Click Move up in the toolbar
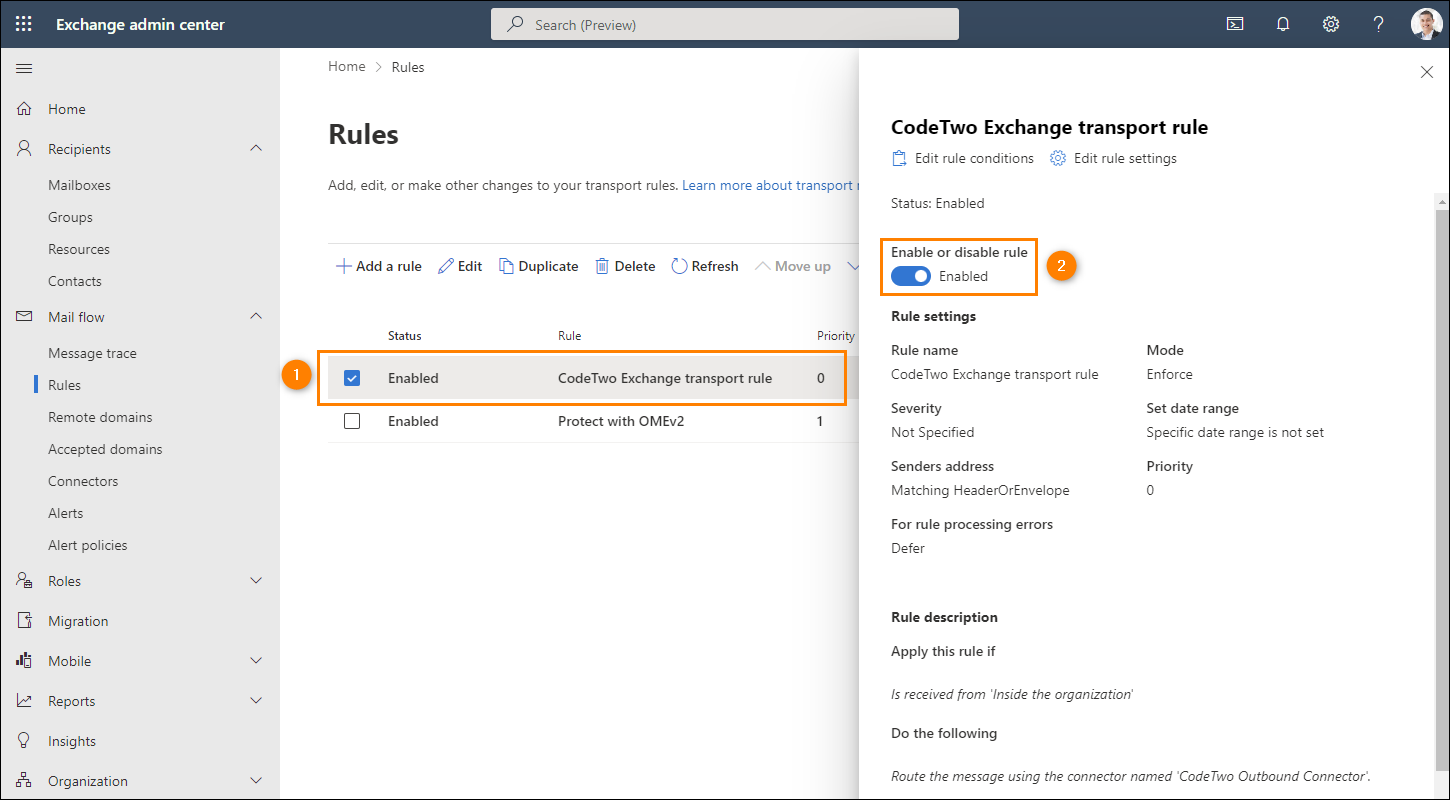Image resolution: width=1450 pixels, height=800 pixels. [x=793, y=266]
